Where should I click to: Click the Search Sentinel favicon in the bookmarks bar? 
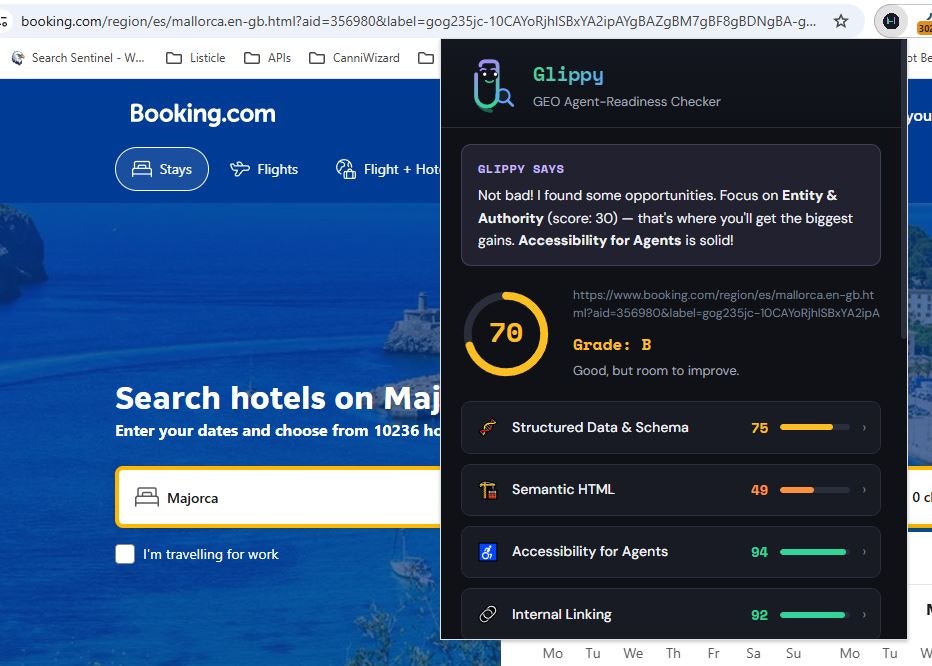click(17, 58)
